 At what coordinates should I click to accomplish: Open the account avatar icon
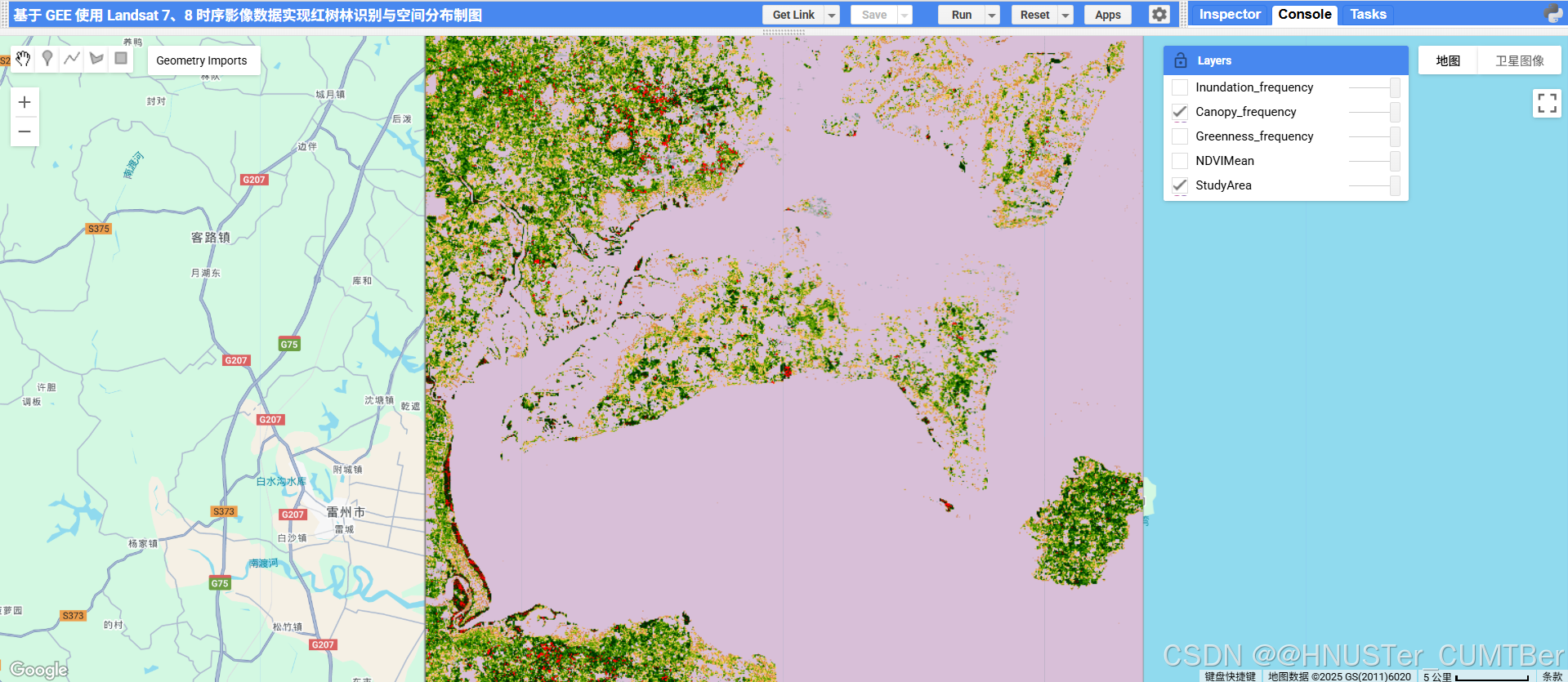(x=1553, y=14)
